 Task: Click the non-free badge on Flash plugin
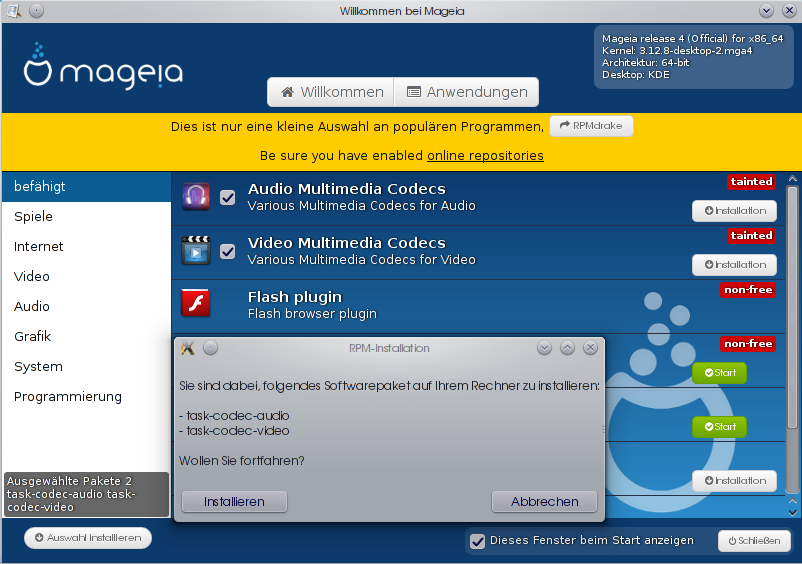click(x=748, y=290)
